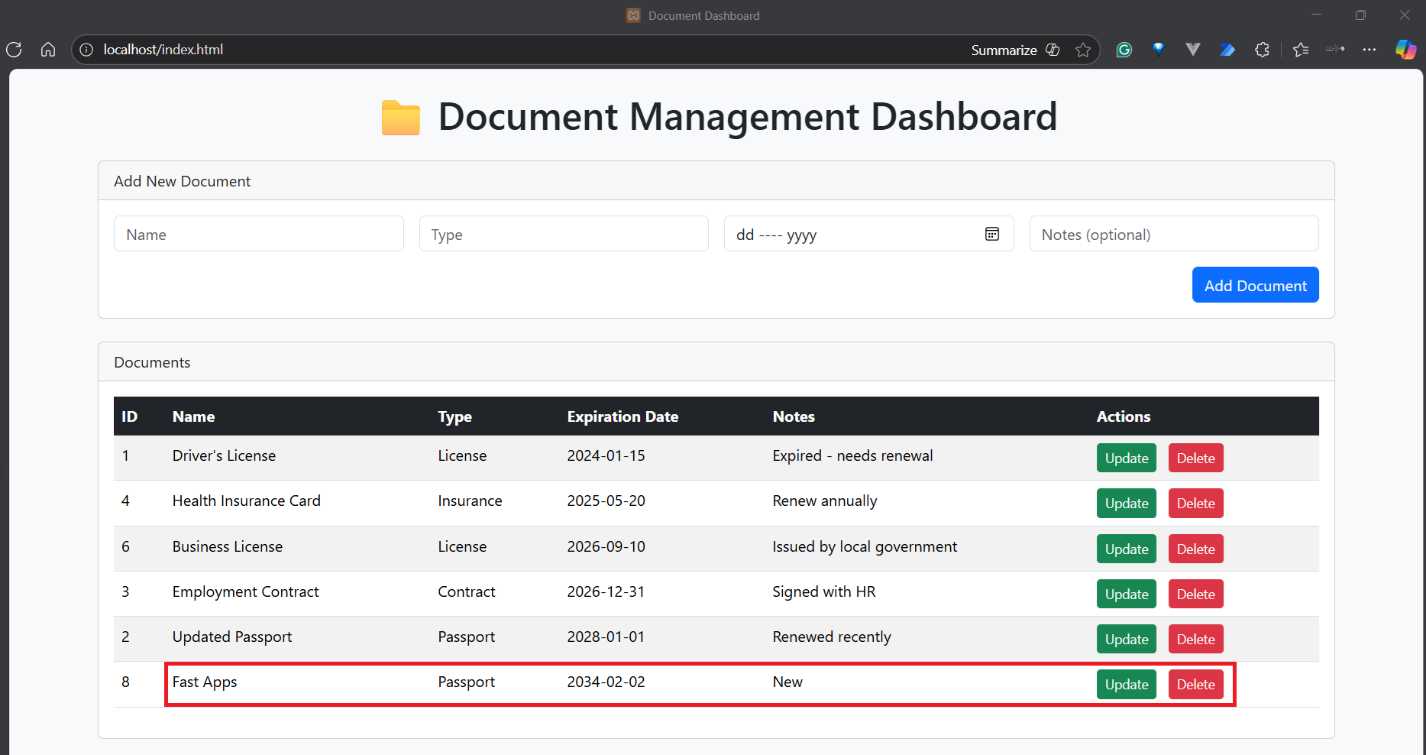
Task: Click the Business License name cell
Action: tap(227, 547)
